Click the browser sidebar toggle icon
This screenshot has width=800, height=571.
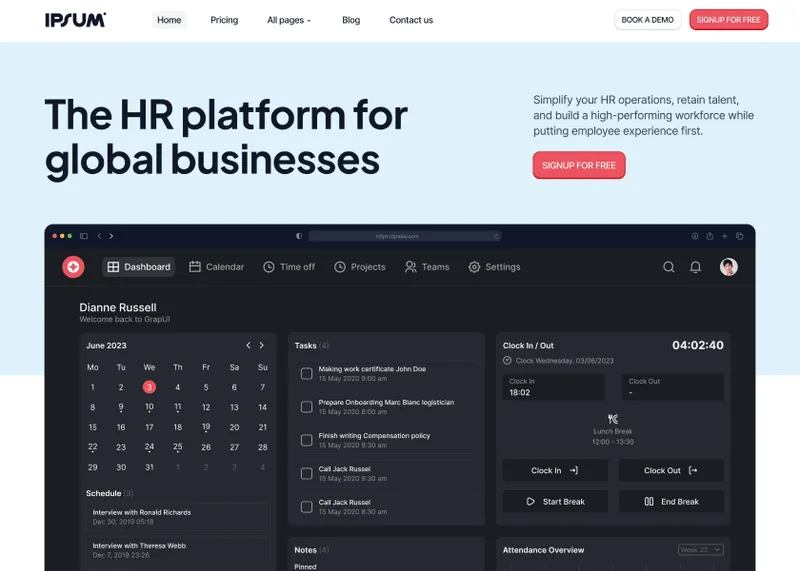(84, 236)
